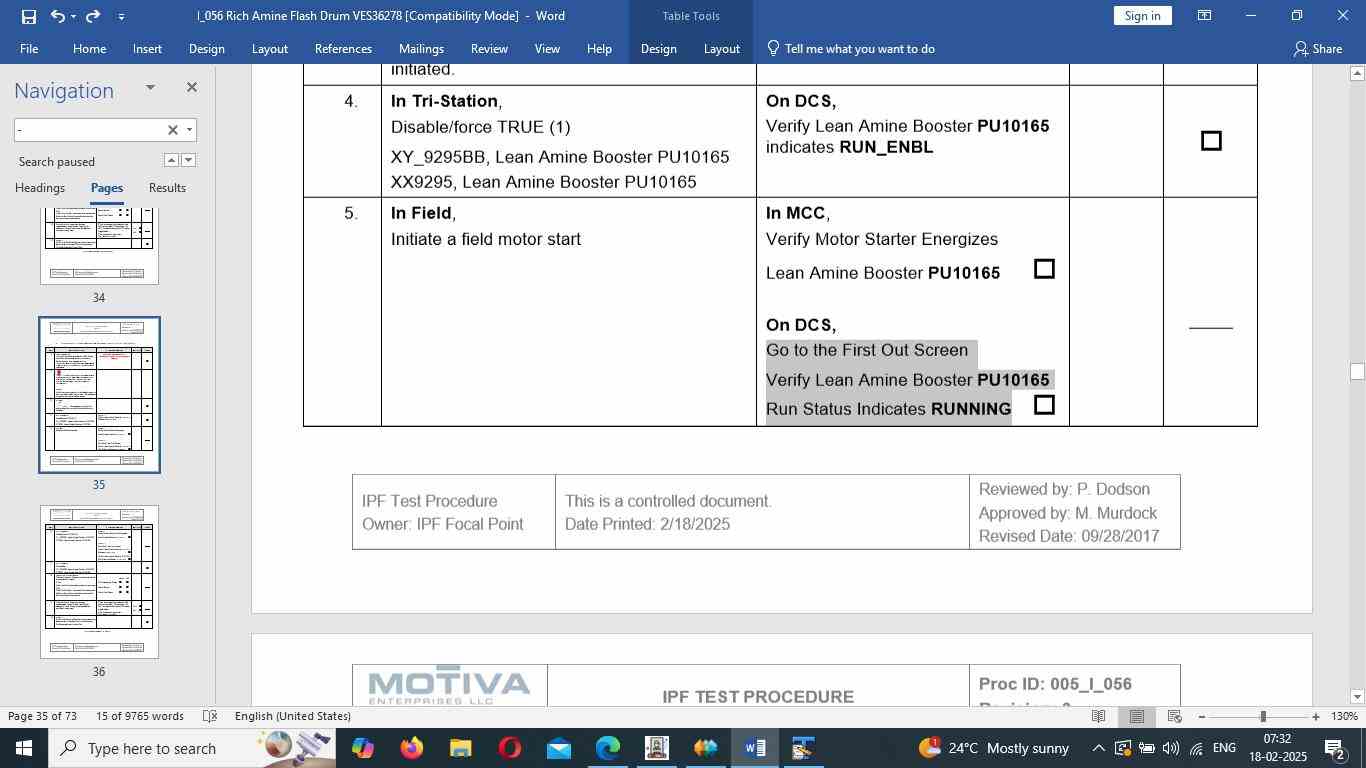Screen dimensions: 1366x768
Task: Switch to Print Layout view
Action: tap(1137, 716)
